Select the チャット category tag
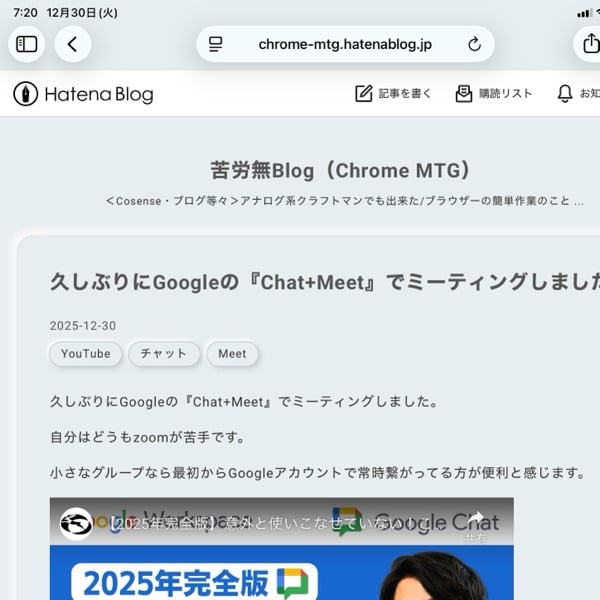600x600 pixels. 164,354
